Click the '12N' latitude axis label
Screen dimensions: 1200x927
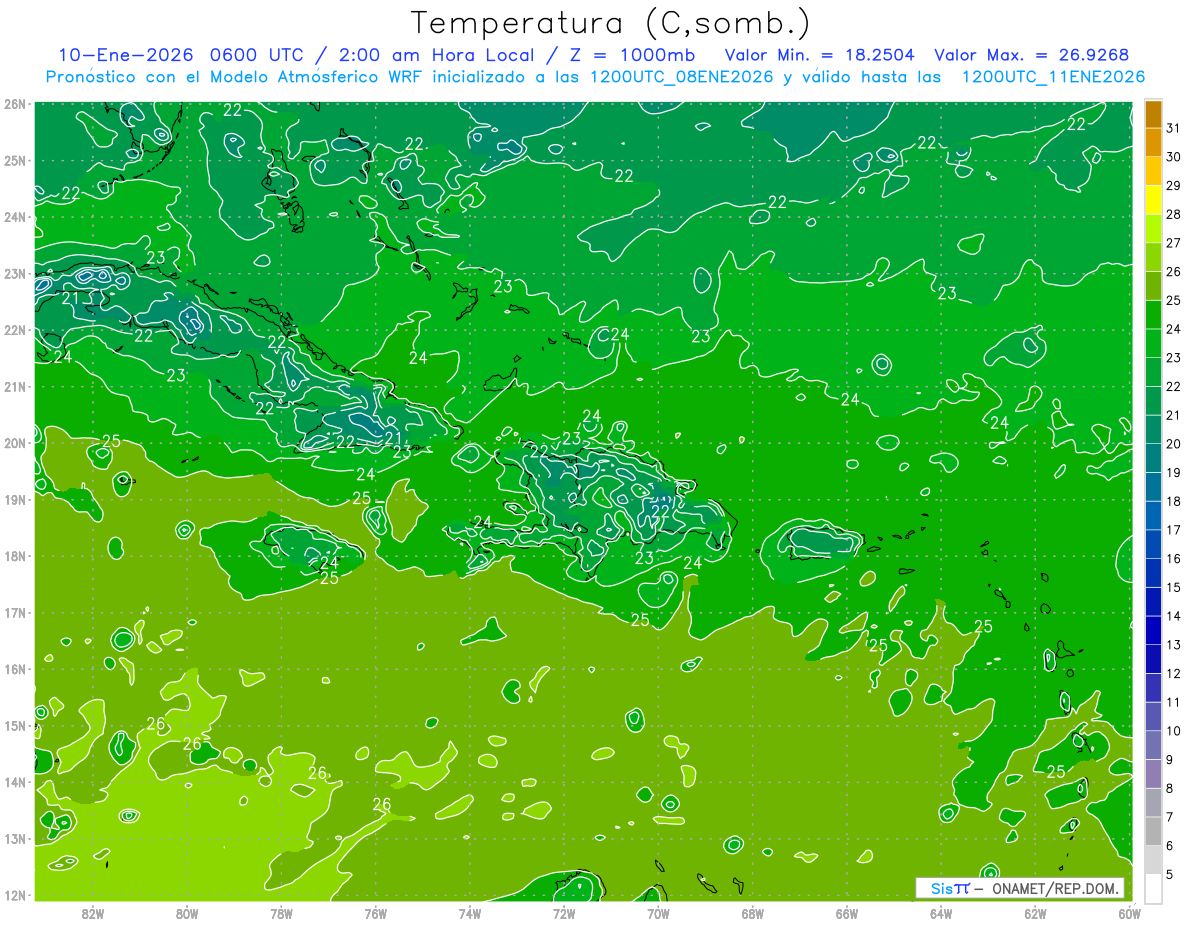[x=15, y=895]
